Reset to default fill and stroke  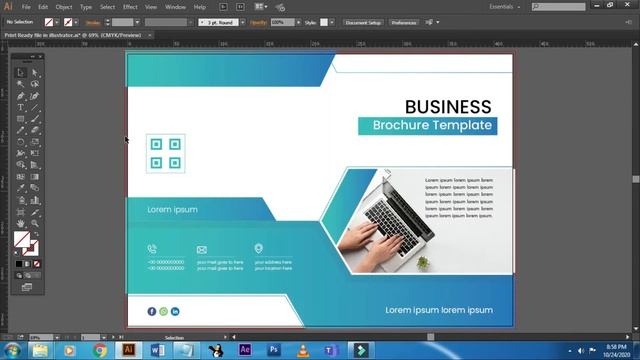17,253
